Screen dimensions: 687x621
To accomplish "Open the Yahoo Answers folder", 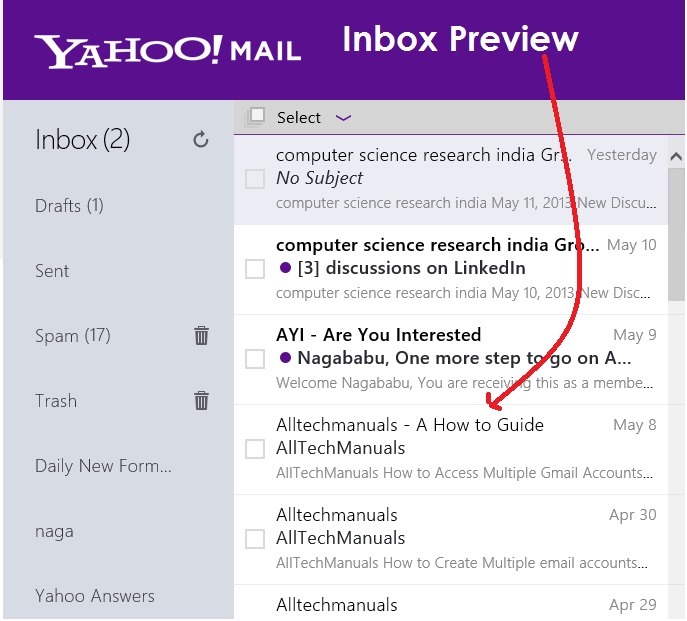I will (x=95, y=596).
